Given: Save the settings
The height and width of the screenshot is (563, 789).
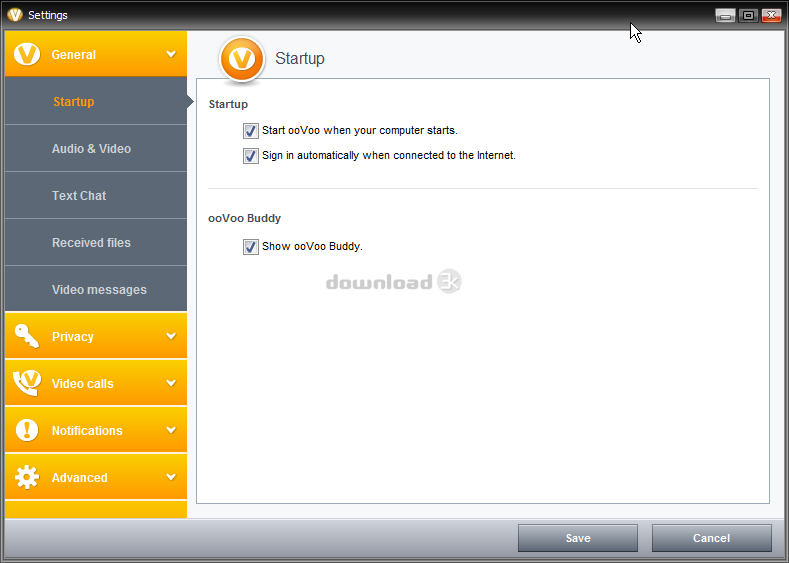Looking at the screenshot, I should coord(578,538).
